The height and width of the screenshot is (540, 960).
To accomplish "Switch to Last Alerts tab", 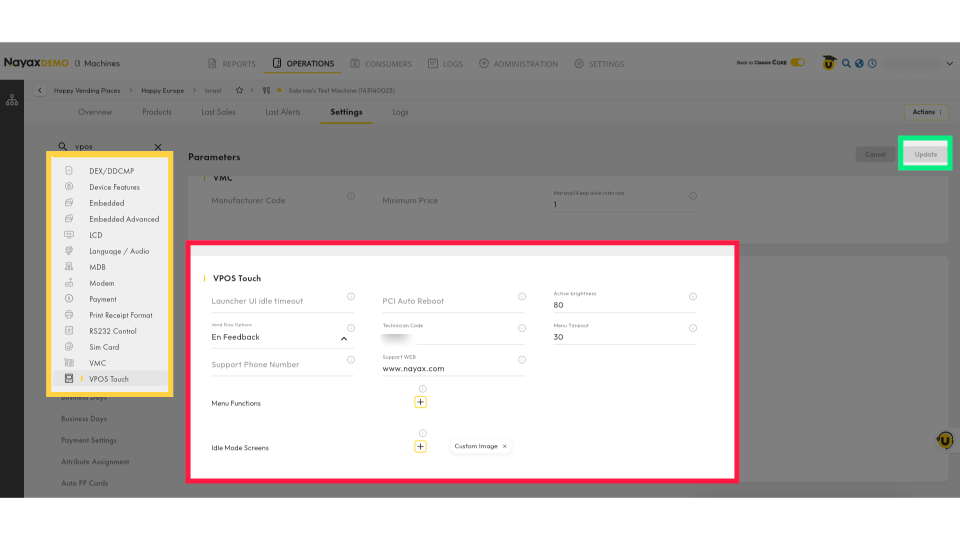I will [283, 112].
